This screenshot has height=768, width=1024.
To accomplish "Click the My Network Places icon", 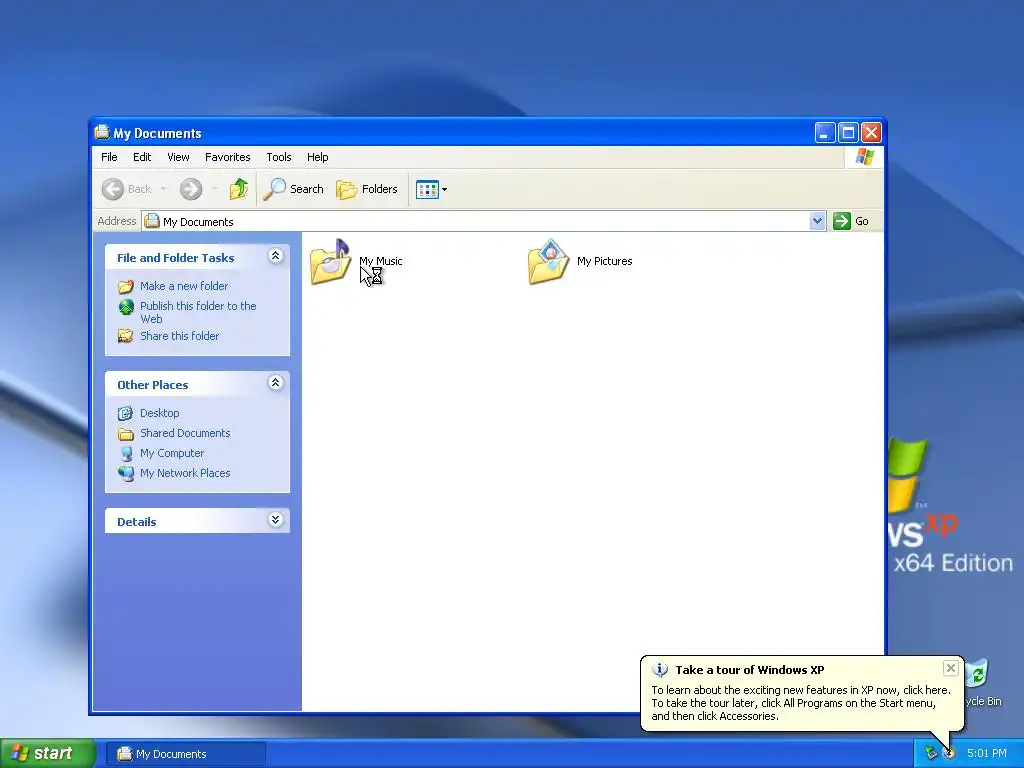I will click(x=126, y=473).
